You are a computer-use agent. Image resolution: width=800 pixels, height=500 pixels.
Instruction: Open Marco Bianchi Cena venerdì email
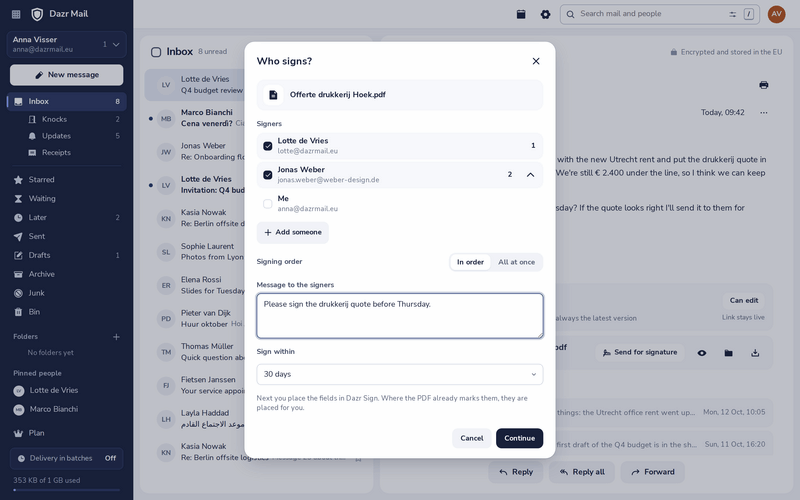(195, 118)
